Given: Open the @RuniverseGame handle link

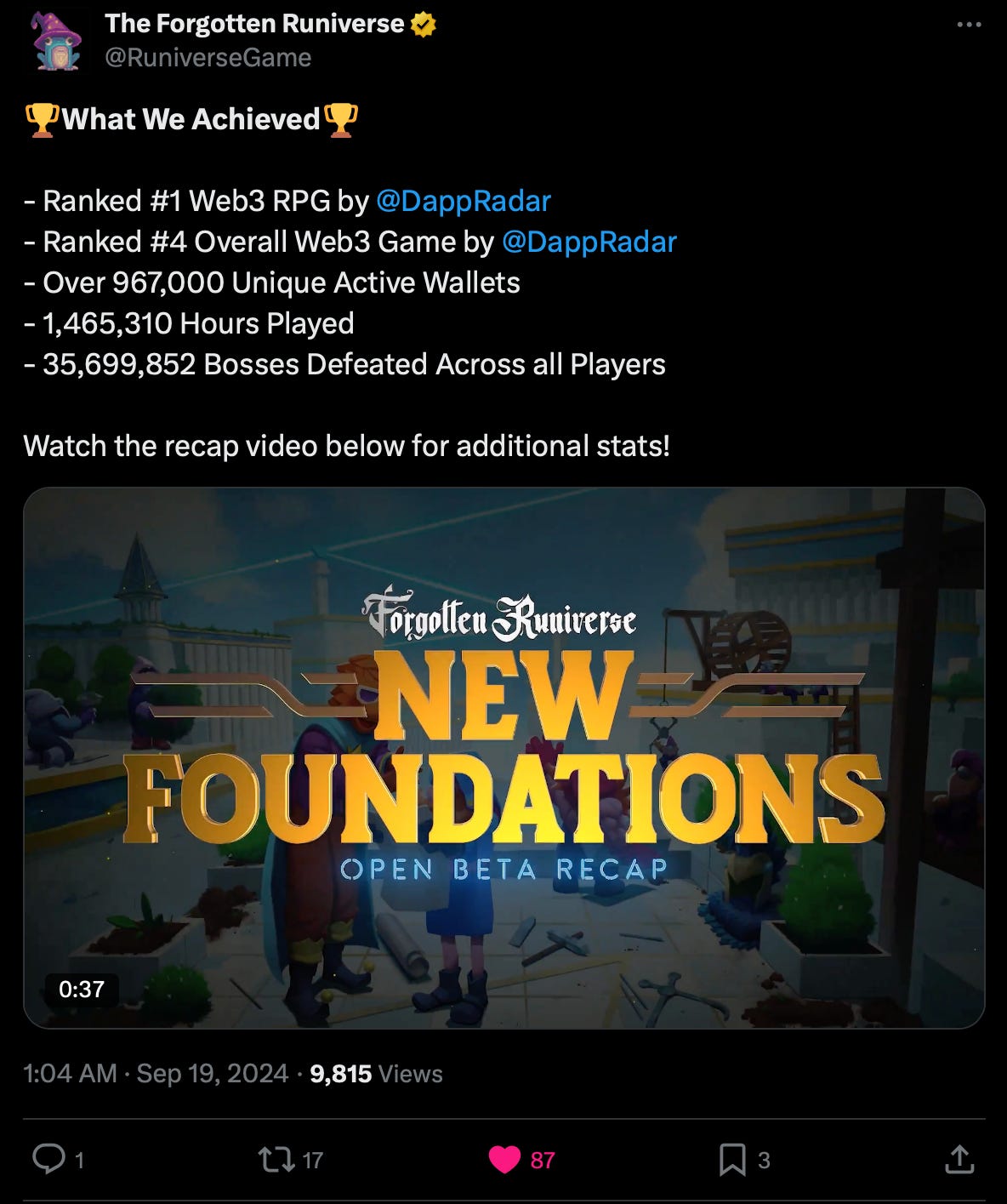Looking at the screenshot, I should [208, 58].
